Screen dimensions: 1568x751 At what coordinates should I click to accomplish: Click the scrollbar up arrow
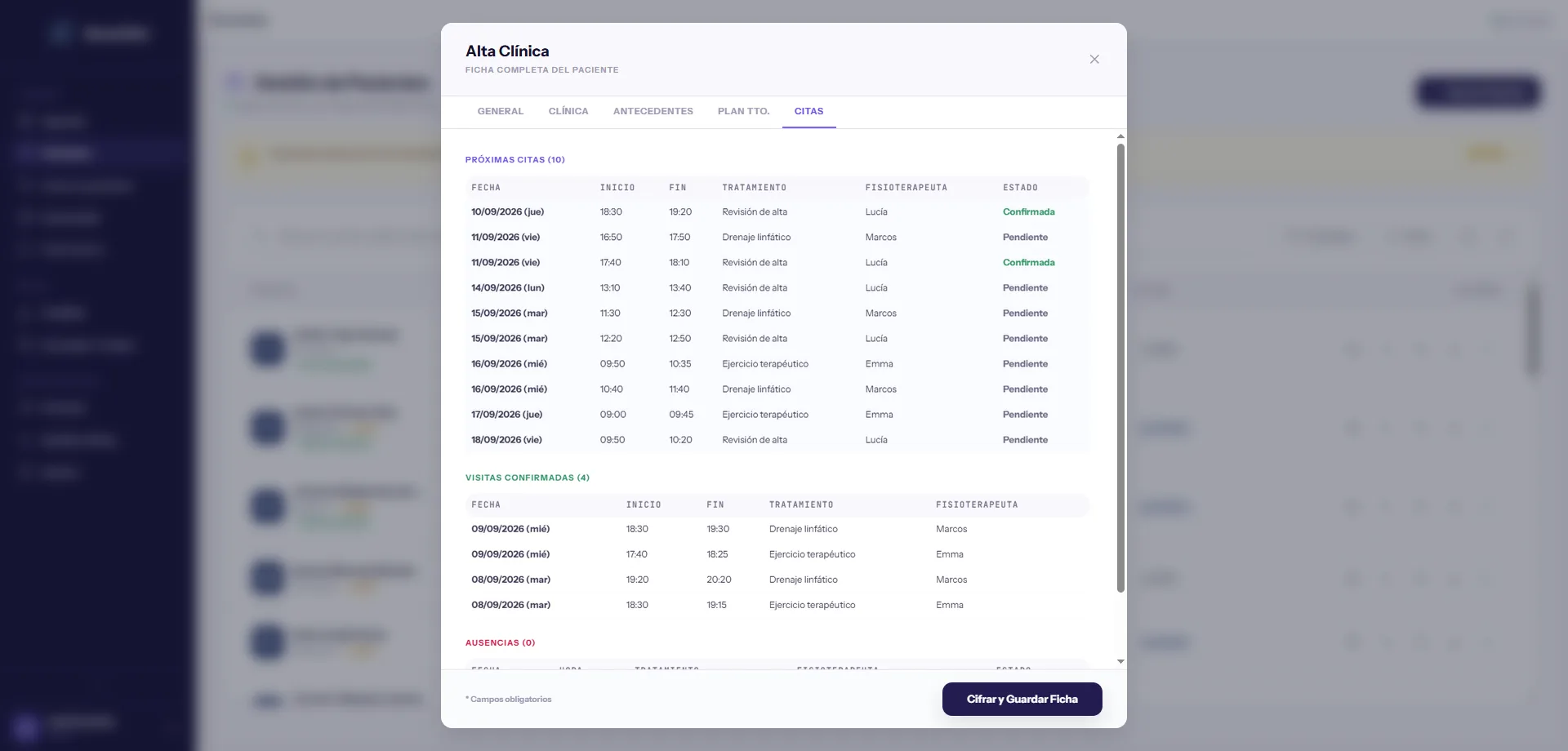point(1120,136)
